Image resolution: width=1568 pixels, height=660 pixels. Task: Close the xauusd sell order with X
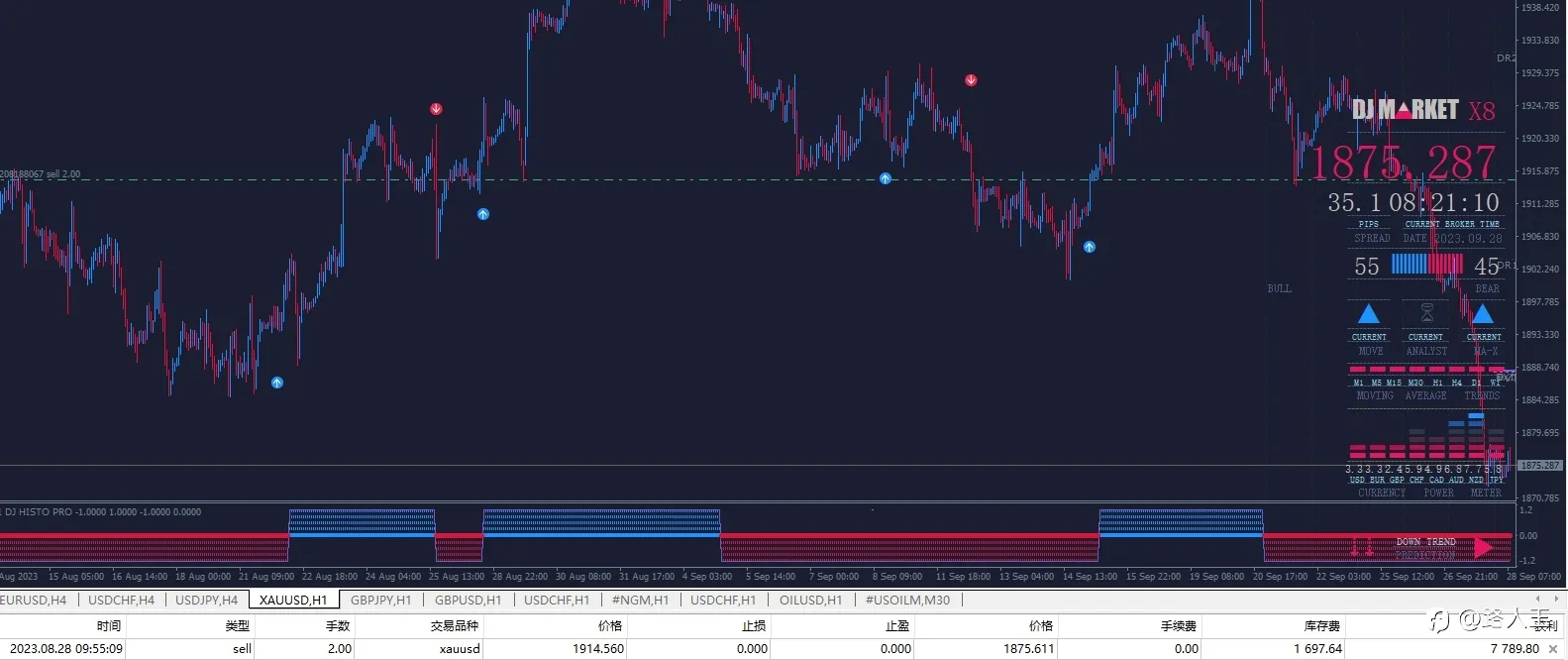tap(1552, 649)
